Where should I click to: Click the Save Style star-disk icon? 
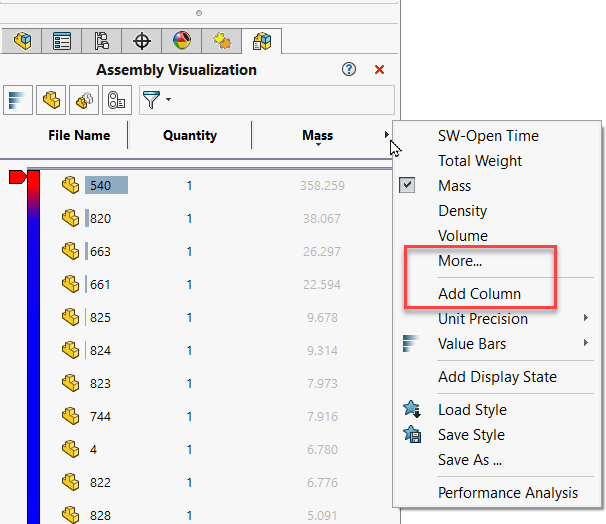tap(412, 434)
